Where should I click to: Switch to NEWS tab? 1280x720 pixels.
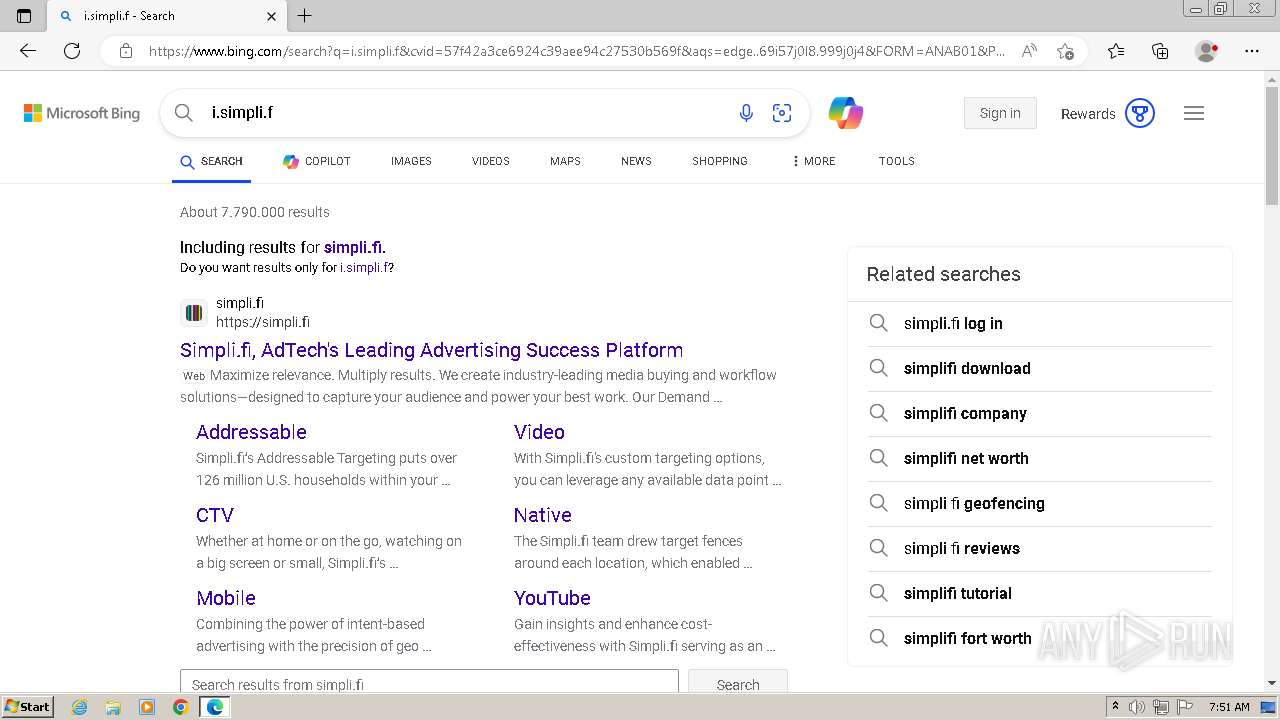(636, 161)
